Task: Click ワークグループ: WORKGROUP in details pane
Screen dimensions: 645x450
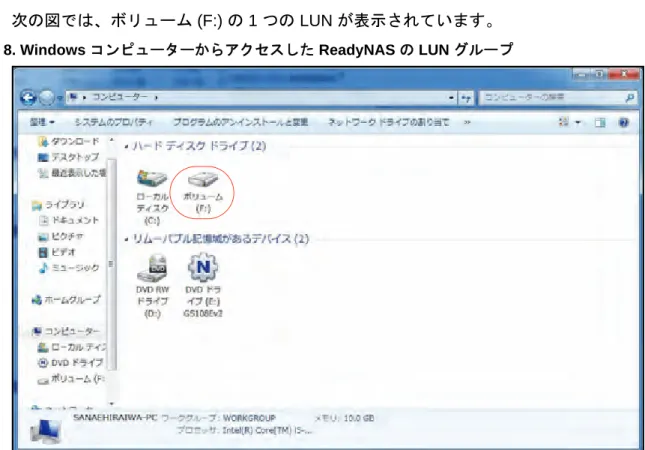Action: pyautogui.click(x=218, y=418)
